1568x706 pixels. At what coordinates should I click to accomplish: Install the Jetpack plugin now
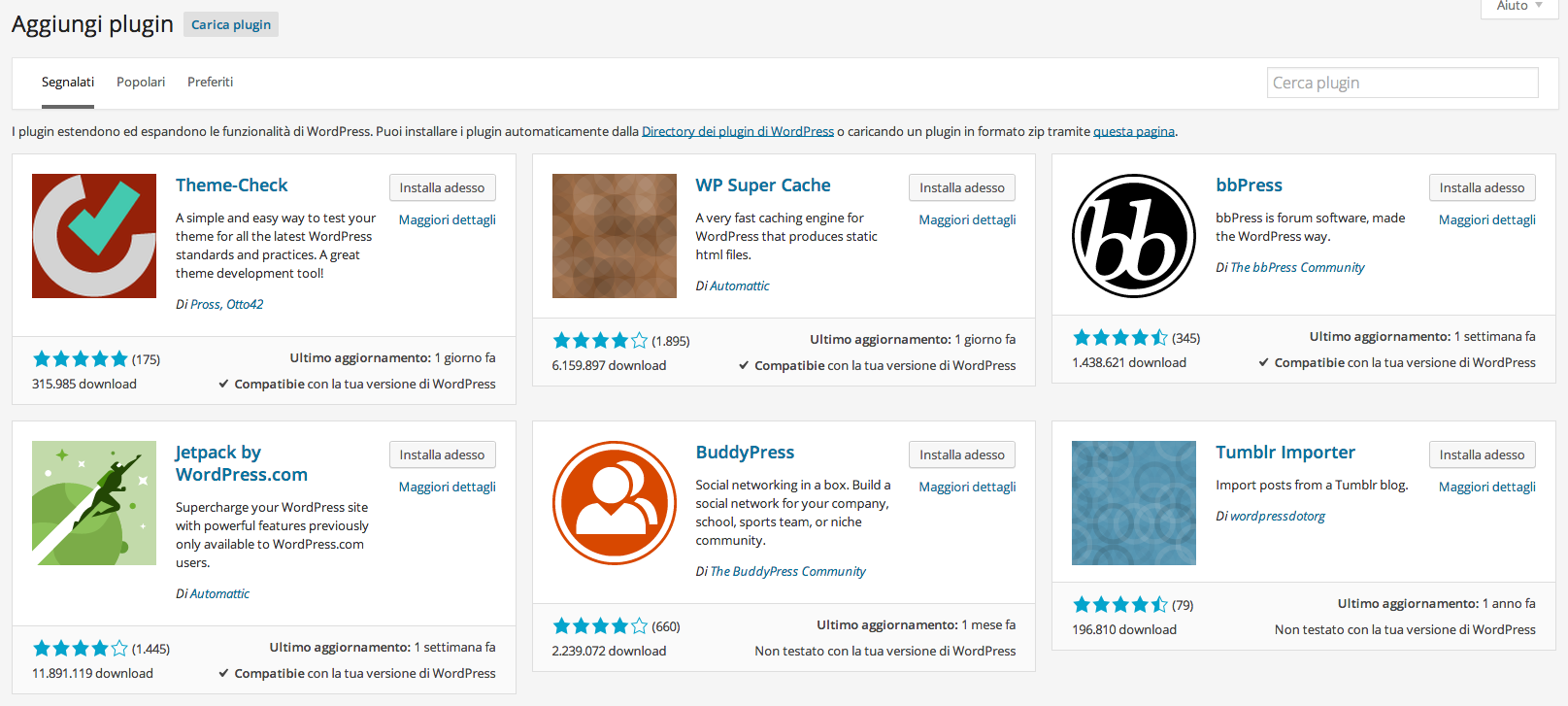442,454
